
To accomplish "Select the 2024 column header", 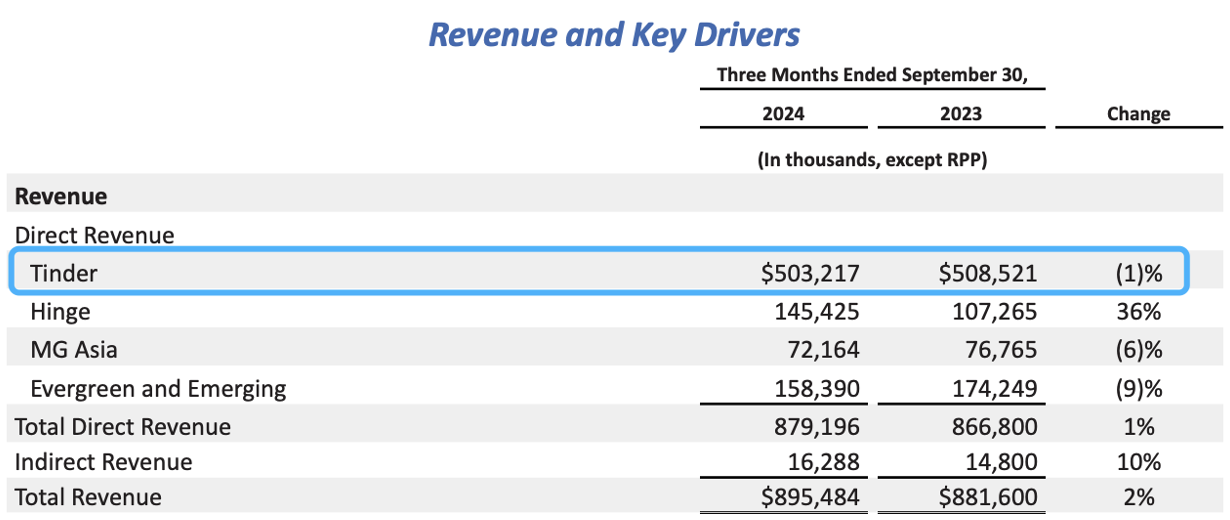I will (x=782, y=114).
